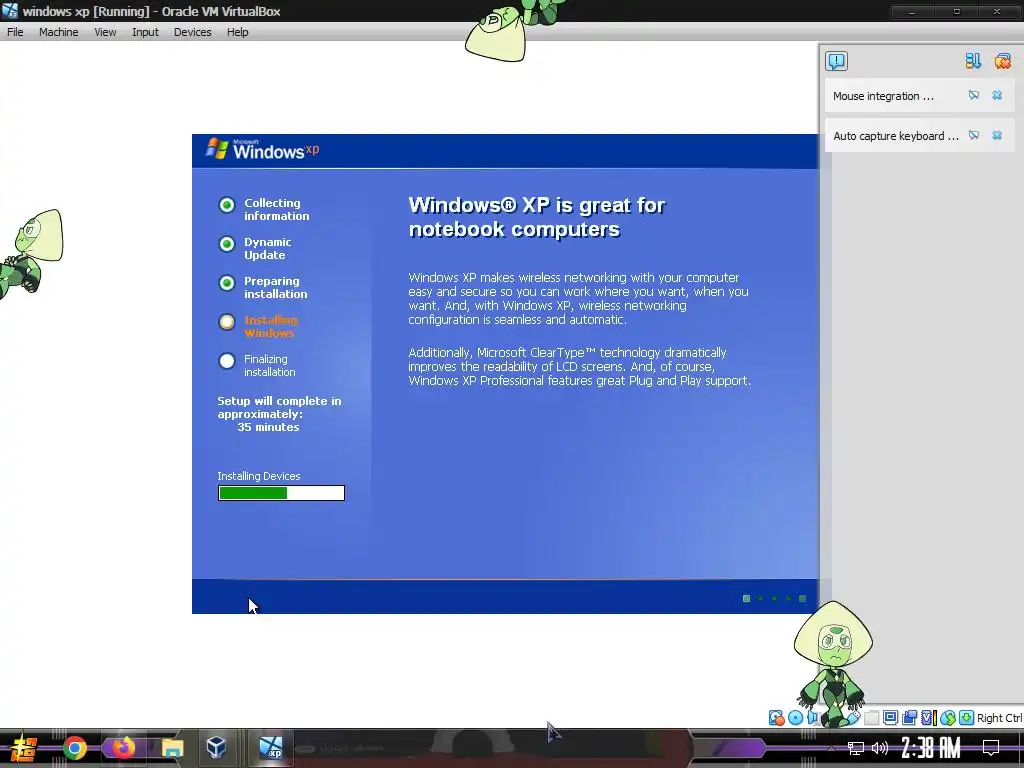Launch Google Chrome from the taskbar
The height and width of the screenshot is (768, 1024).
(x=74, y=748)
